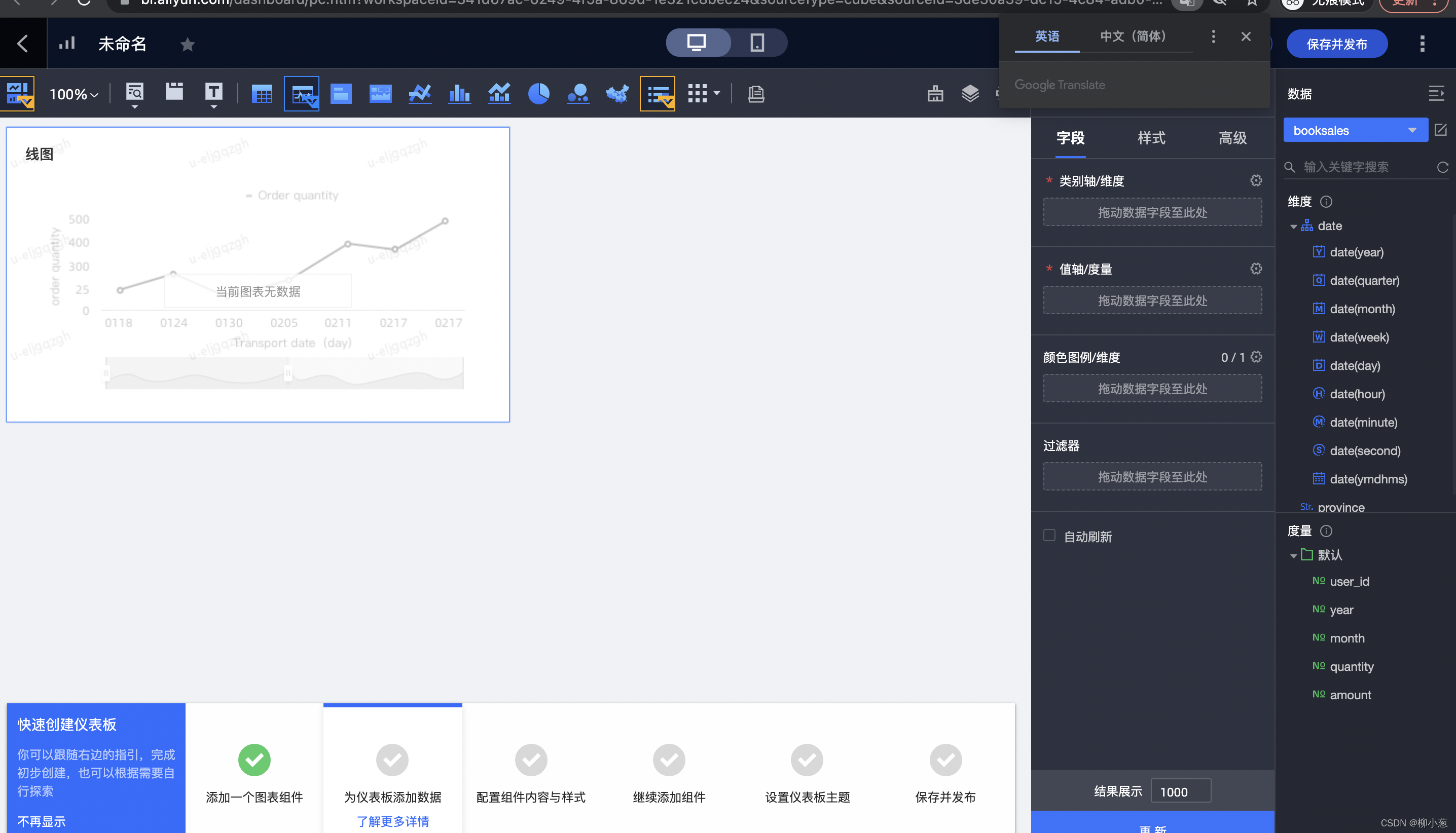Image resolution: width=1456 pixels, height=833 pixels.
Task: Toggle the 自动刷新 checkbox
Action: point(1049,536)
